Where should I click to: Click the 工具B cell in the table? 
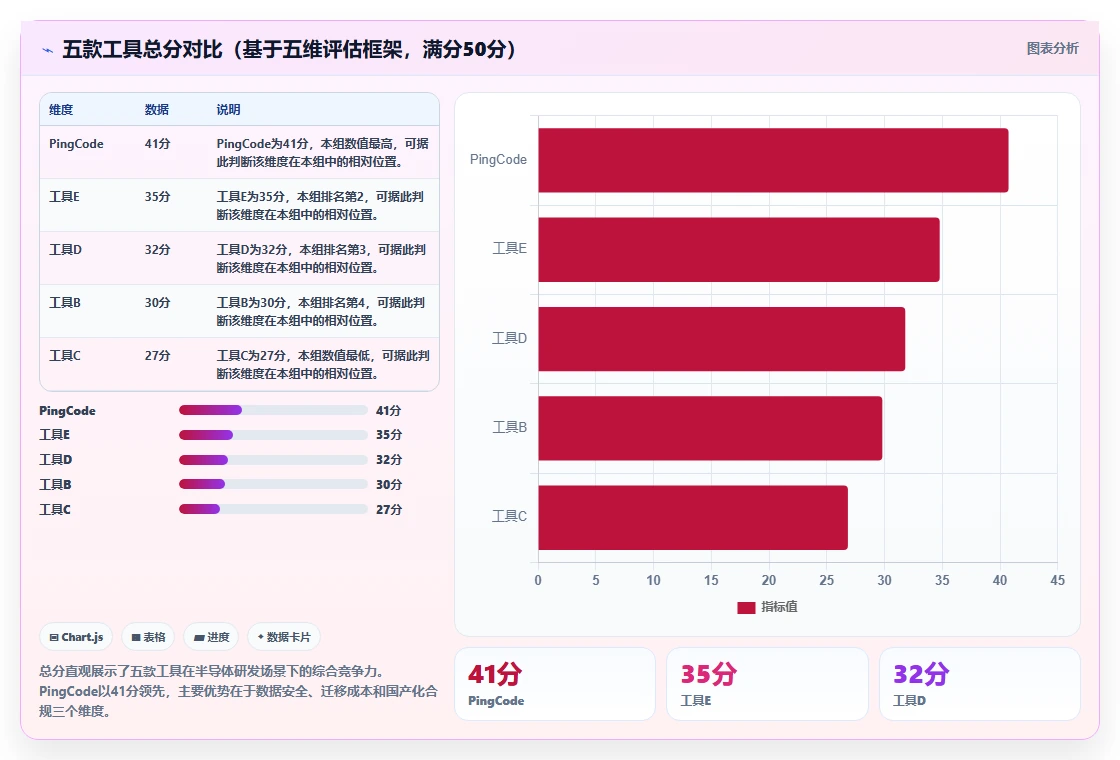click(65, 302)
